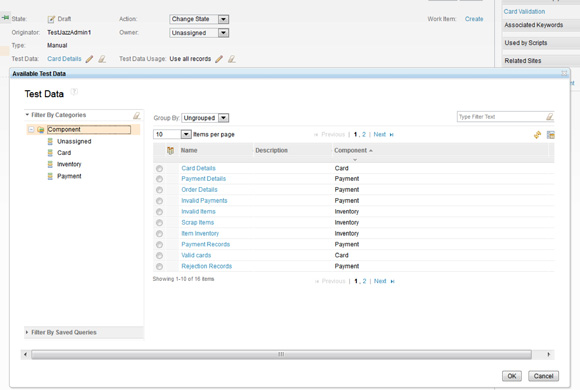Image resolution: width=580 pixels, height=390 pixels.
Task: Click the Component folder icon in tree
Action: [41, 130]
